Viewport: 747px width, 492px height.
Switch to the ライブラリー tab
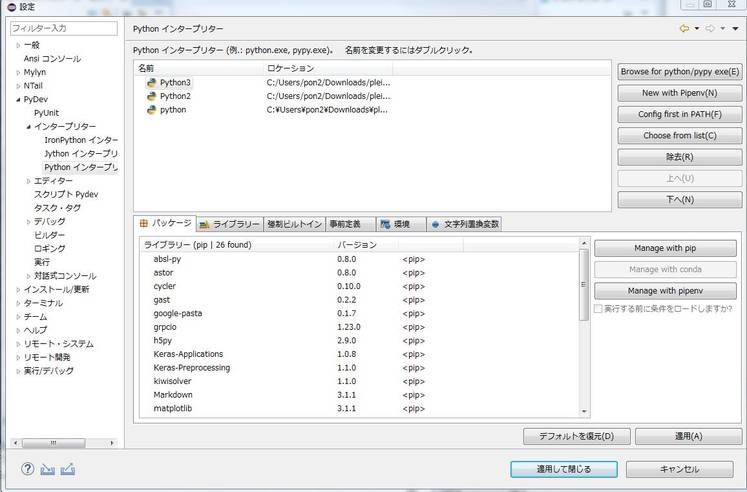tap(230, 224)
